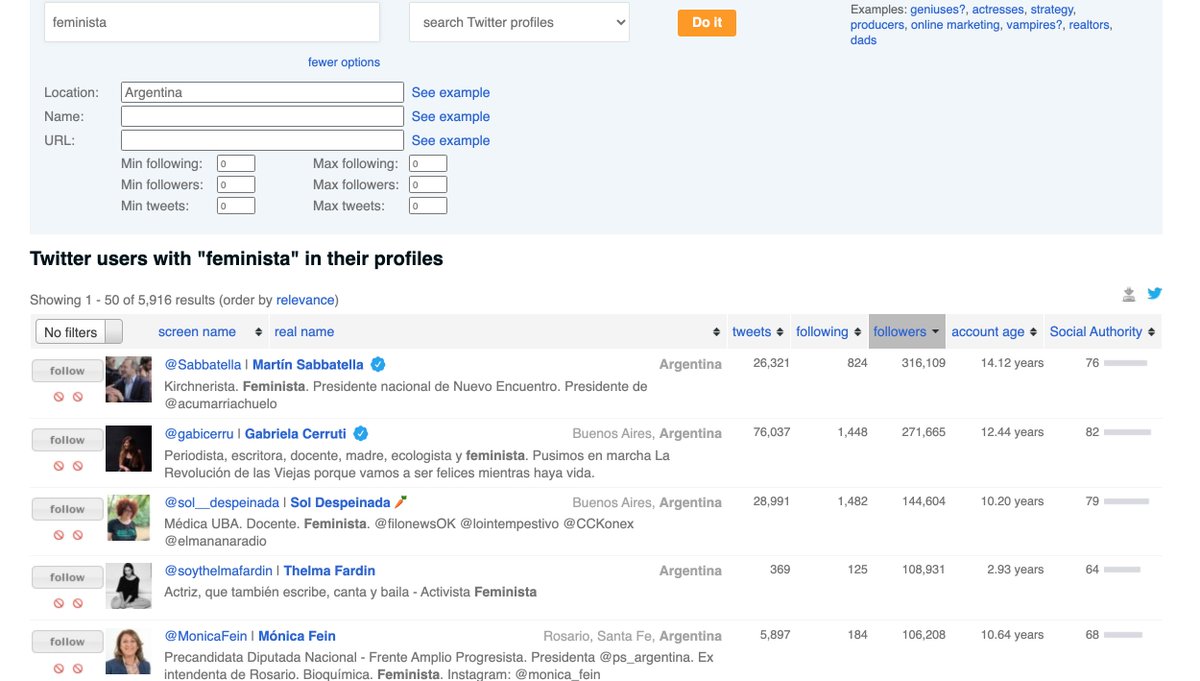Image resolution: width=1200 pixels, height=681 pixels.
Task: Click the Social Authority bar for score 64
Action: tap(1122, 569)
